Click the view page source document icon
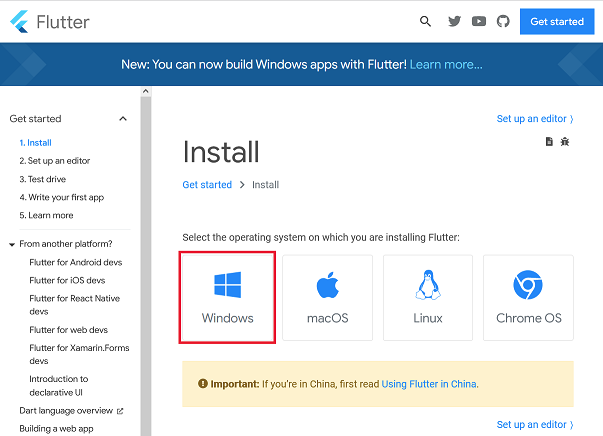Image resolution: width=603 pixels, height=436 pixels. pos(549,141)
